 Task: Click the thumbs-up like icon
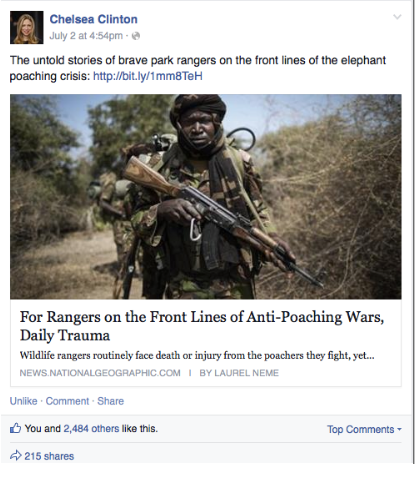point(15,428)
